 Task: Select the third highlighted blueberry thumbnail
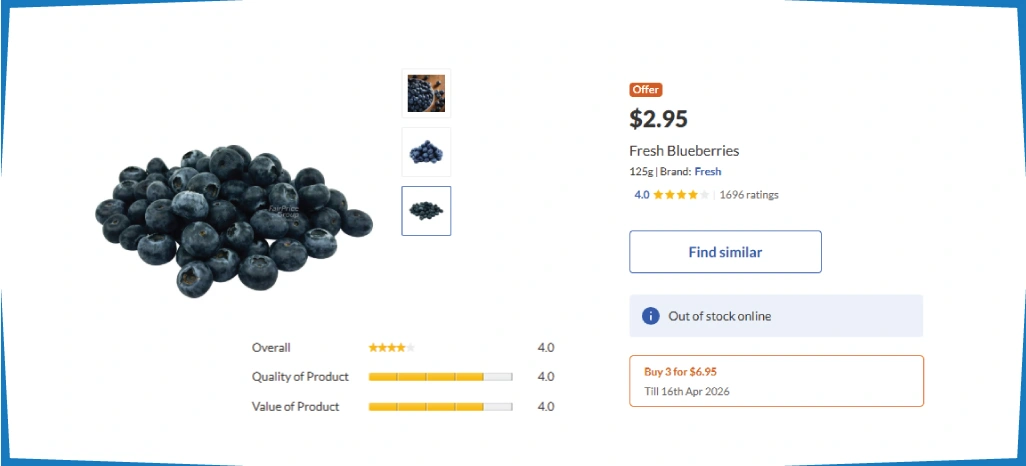[x=426, y=211]
